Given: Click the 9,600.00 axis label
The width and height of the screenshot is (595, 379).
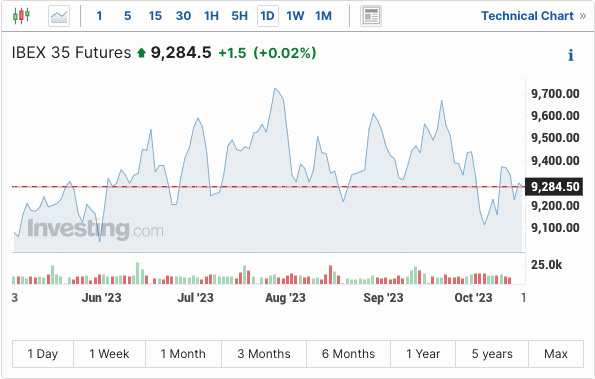Looking at the screenshot, I should pyautogui.click(x=555, y=115).
